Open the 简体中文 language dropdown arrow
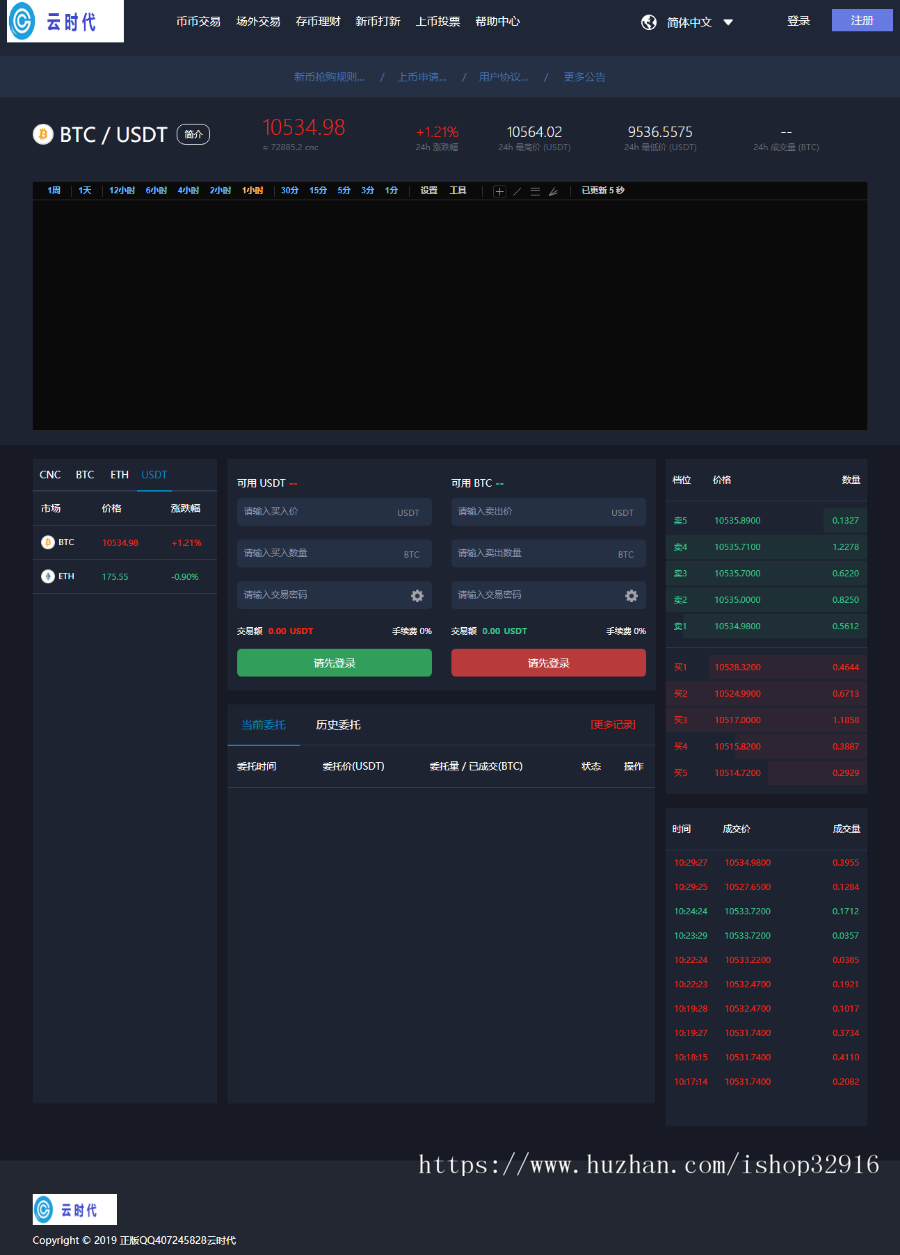The width and height of the screenshot is (900, 1255). (x=728, y=22)
